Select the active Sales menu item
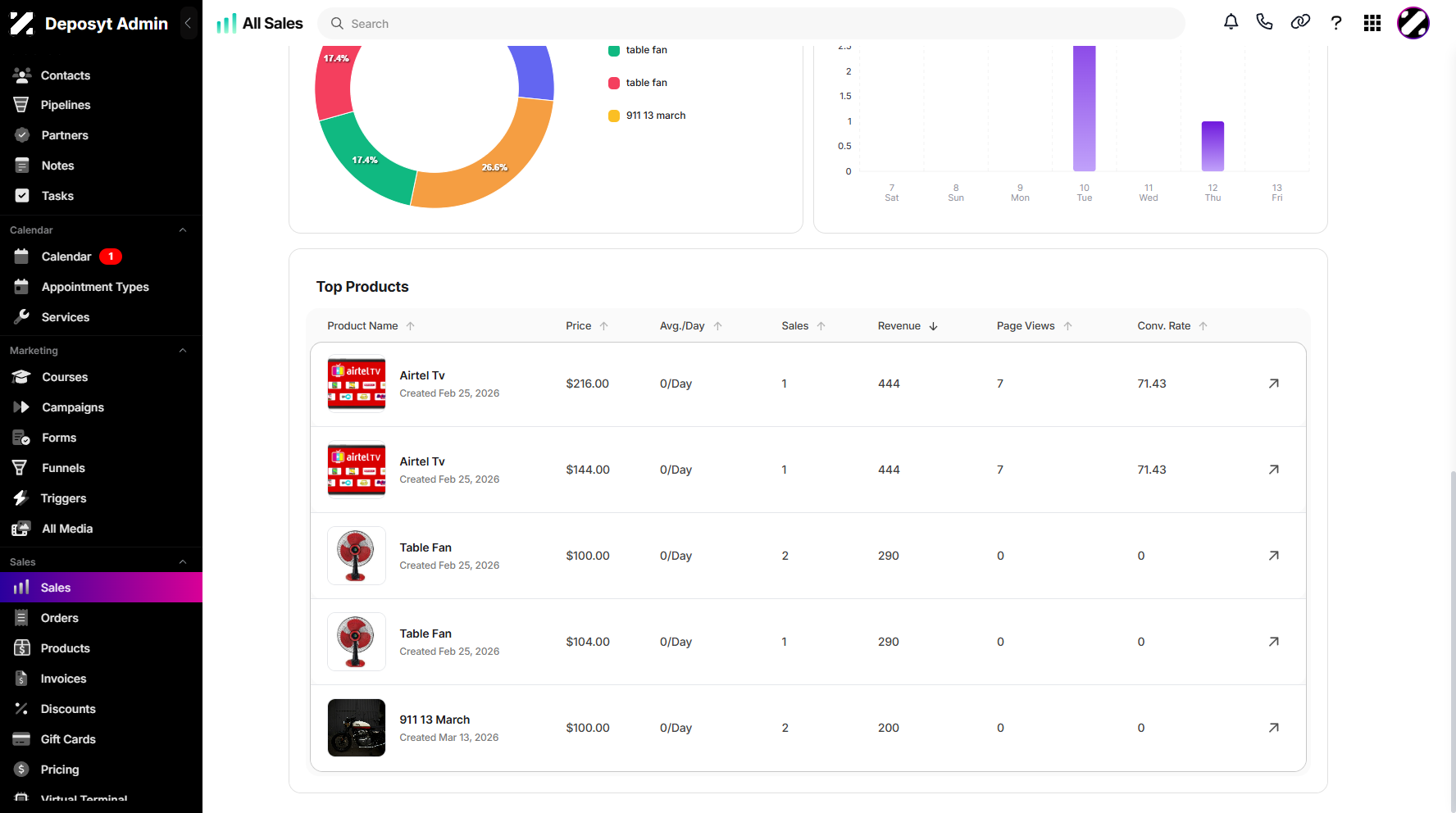The height and width of the screenshot is (813, 1456). tap(101, 588)
